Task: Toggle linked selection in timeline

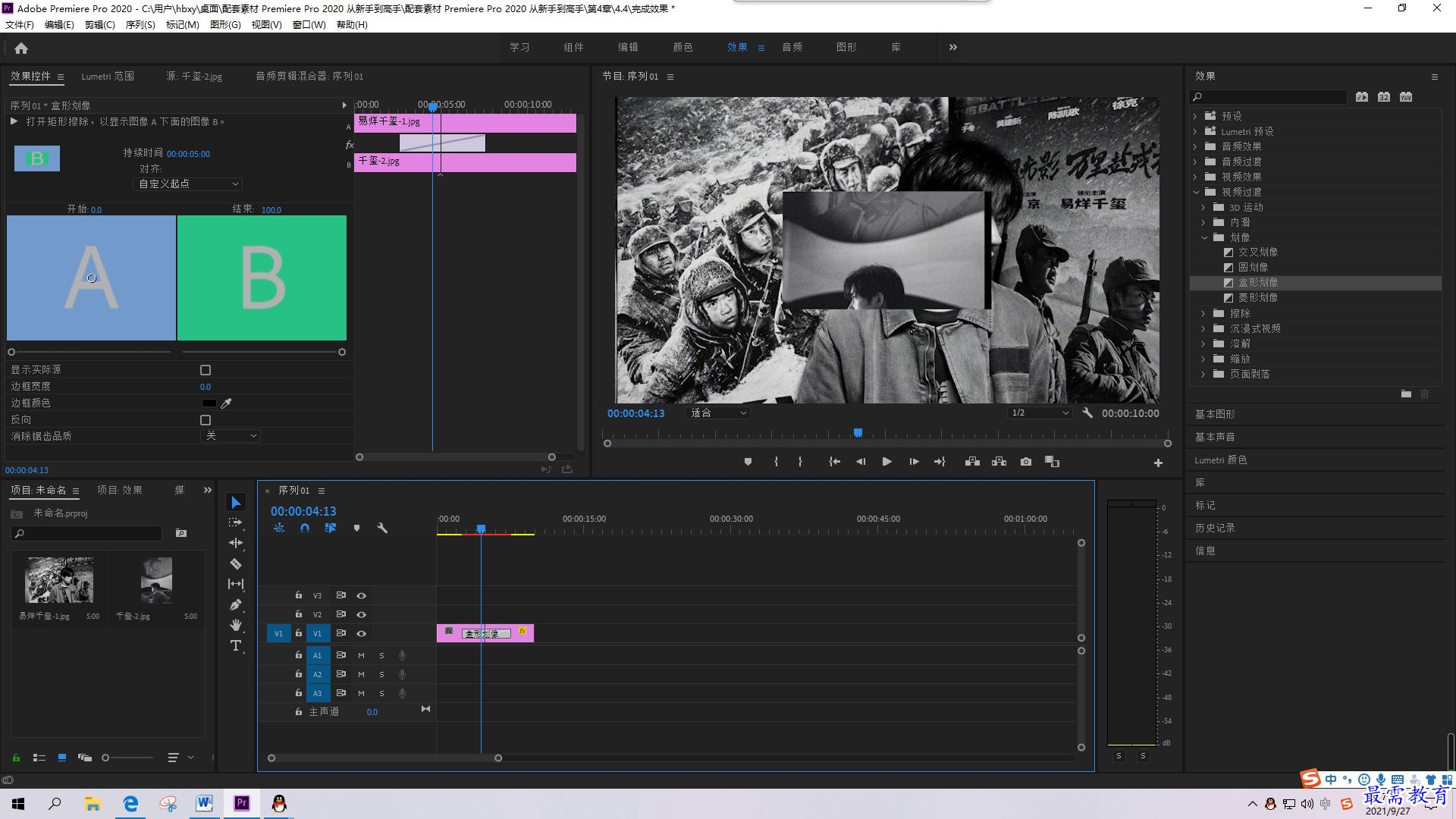Action: click(x=331, y=528)
